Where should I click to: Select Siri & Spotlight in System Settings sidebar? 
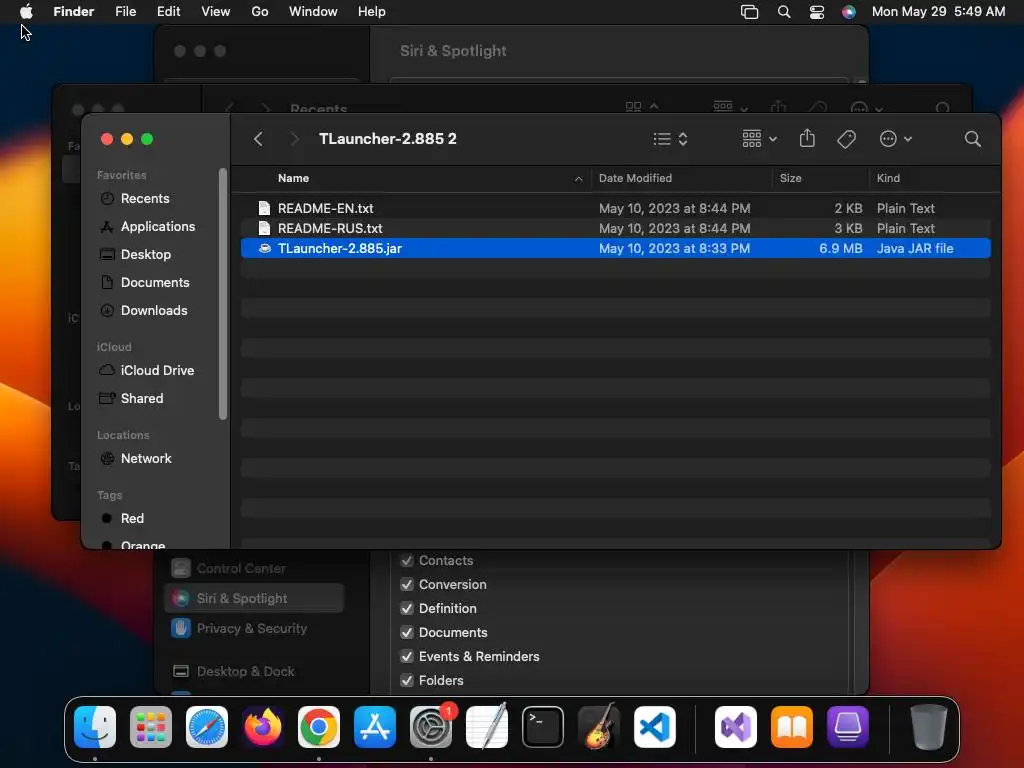tap(254, 598)
